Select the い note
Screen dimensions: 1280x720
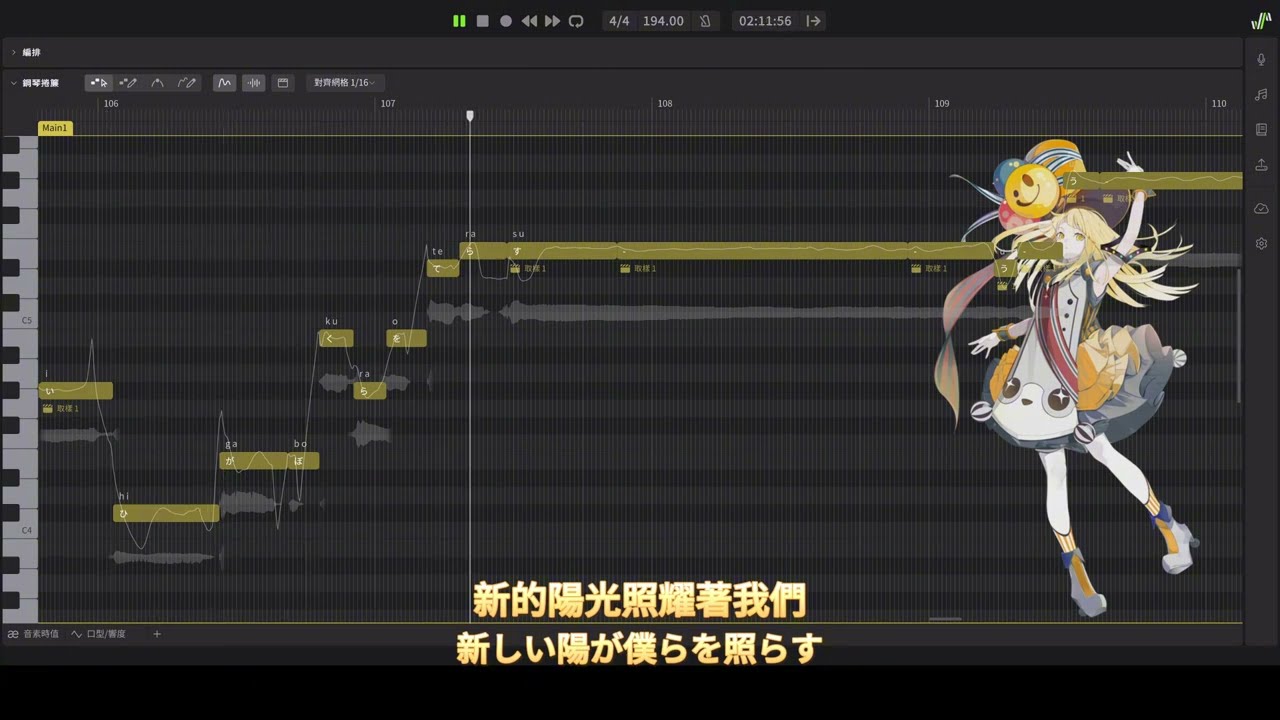[76, 391]
